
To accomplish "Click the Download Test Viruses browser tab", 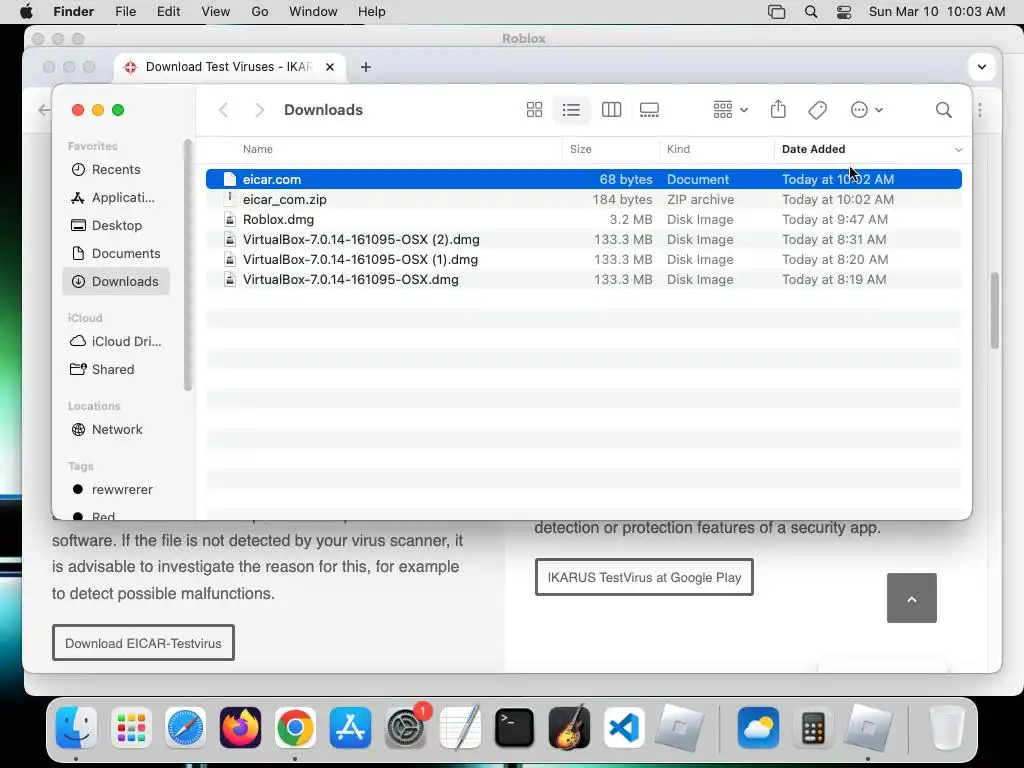I will point(230,67).
